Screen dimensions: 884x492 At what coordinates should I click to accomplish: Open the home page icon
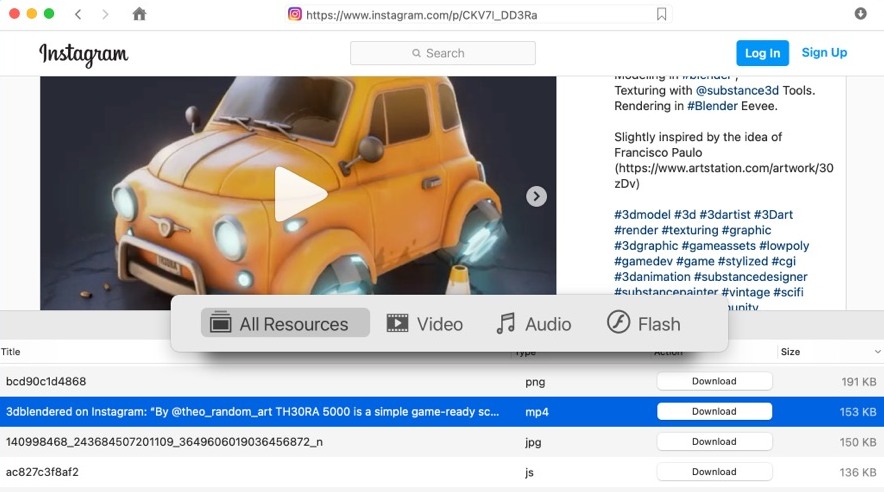point(139,14)
